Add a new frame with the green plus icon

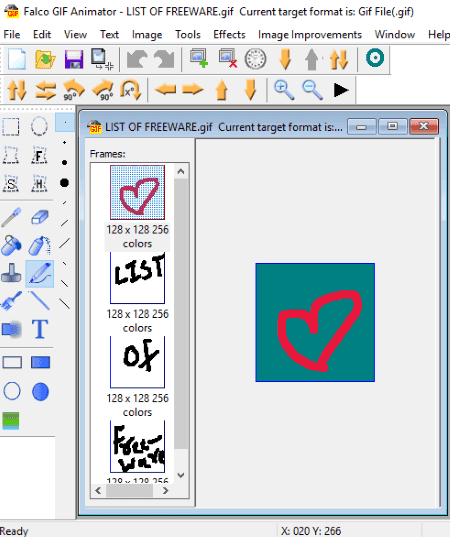click(x=199, y=58)
